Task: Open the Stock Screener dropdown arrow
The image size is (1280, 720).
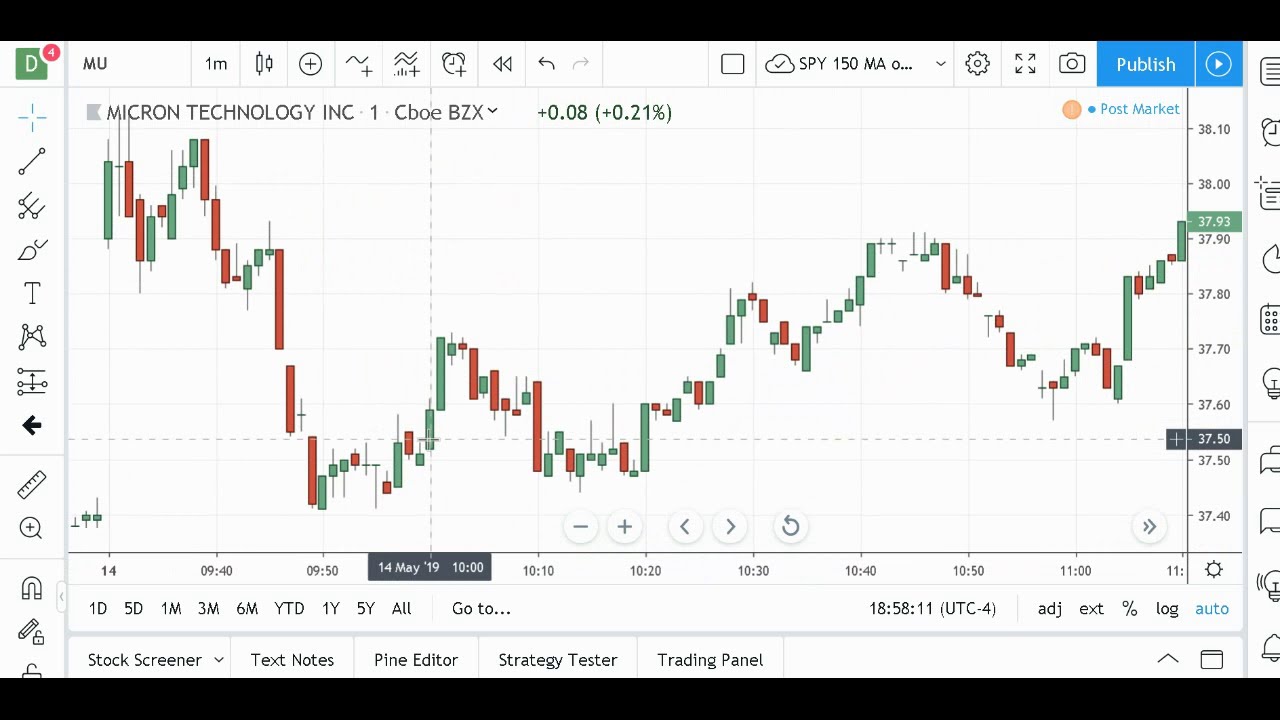Action: pyautogui.click(x=218, y=660)
